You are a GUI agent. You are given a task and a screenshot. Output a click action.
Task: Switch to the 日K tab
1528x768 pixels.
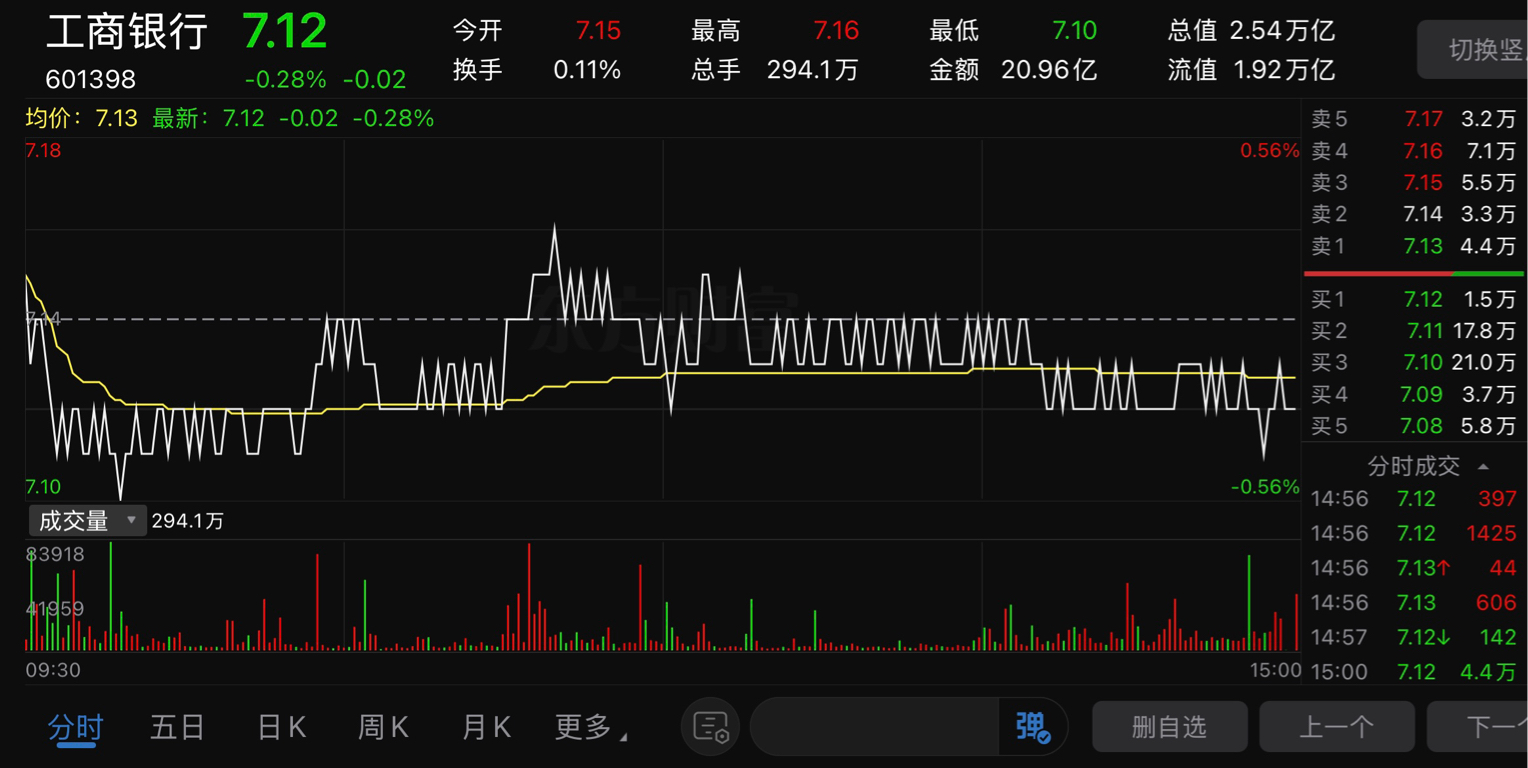pyautogui.click(x=281, y=727)
